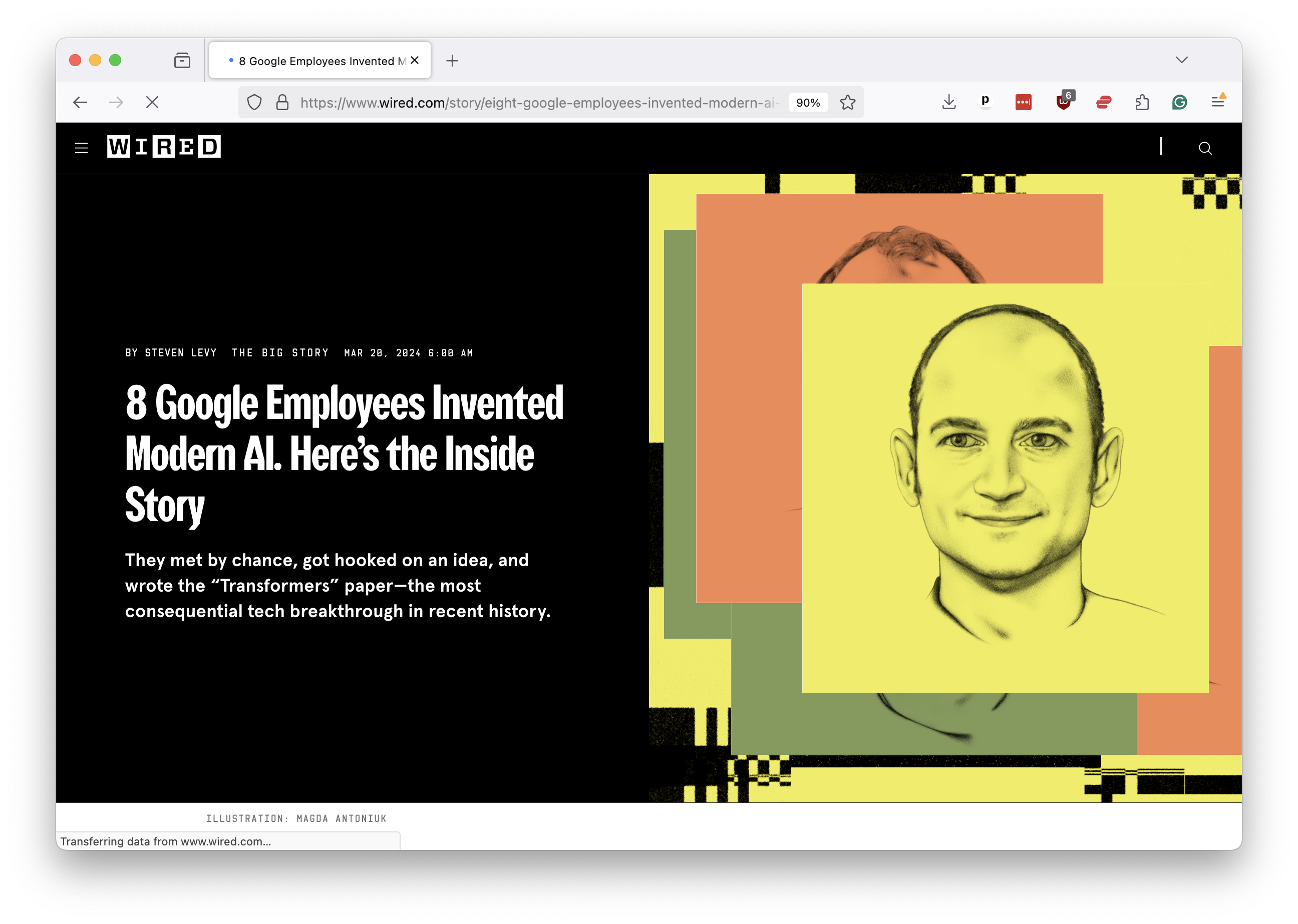Open the Grammarly extension icon
Image resolution: width=1298 pixels, height=924 pixels.
[x=1180, y=103]
